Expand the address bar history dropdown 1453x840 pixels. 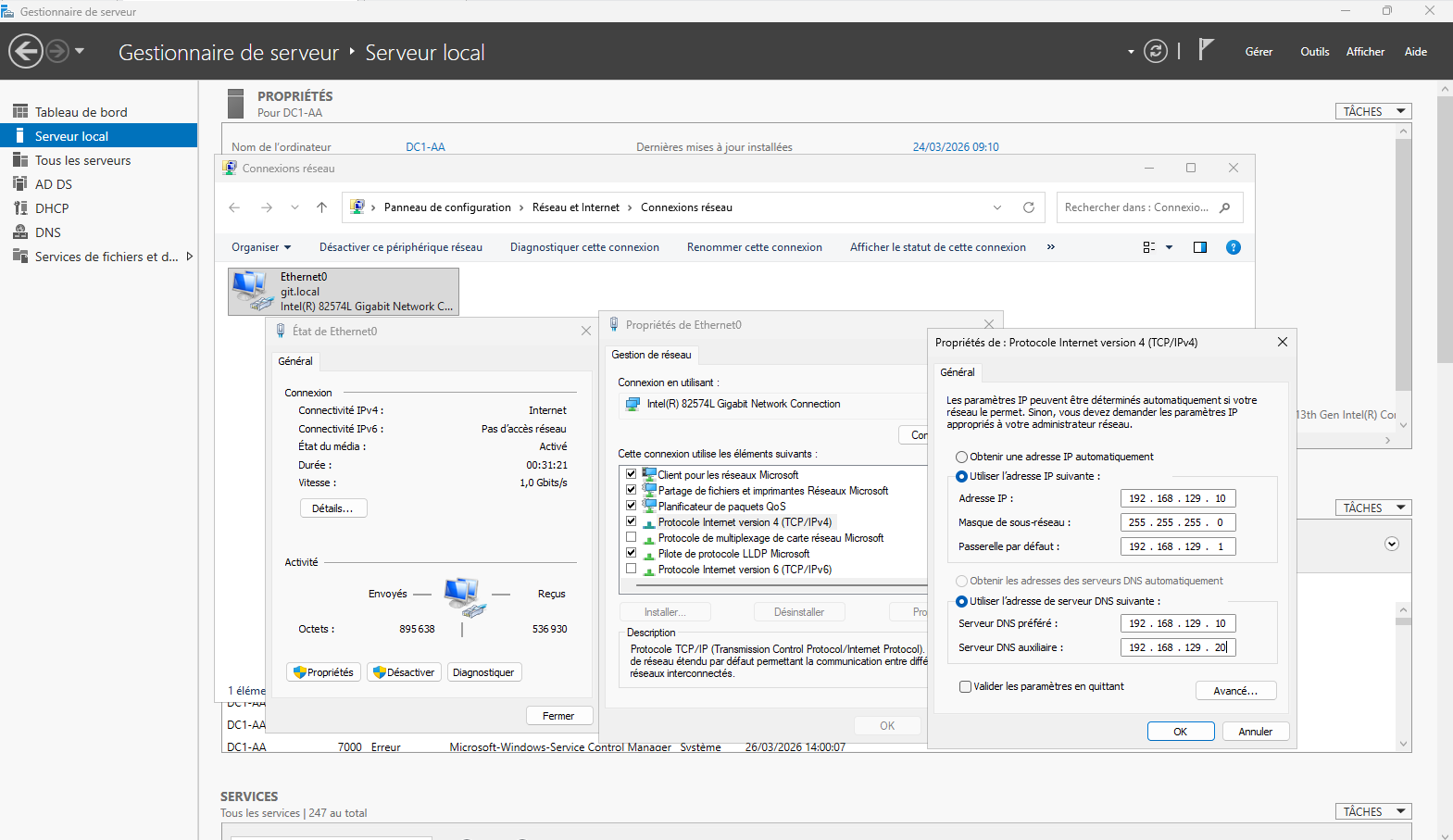tap(997, 207)
